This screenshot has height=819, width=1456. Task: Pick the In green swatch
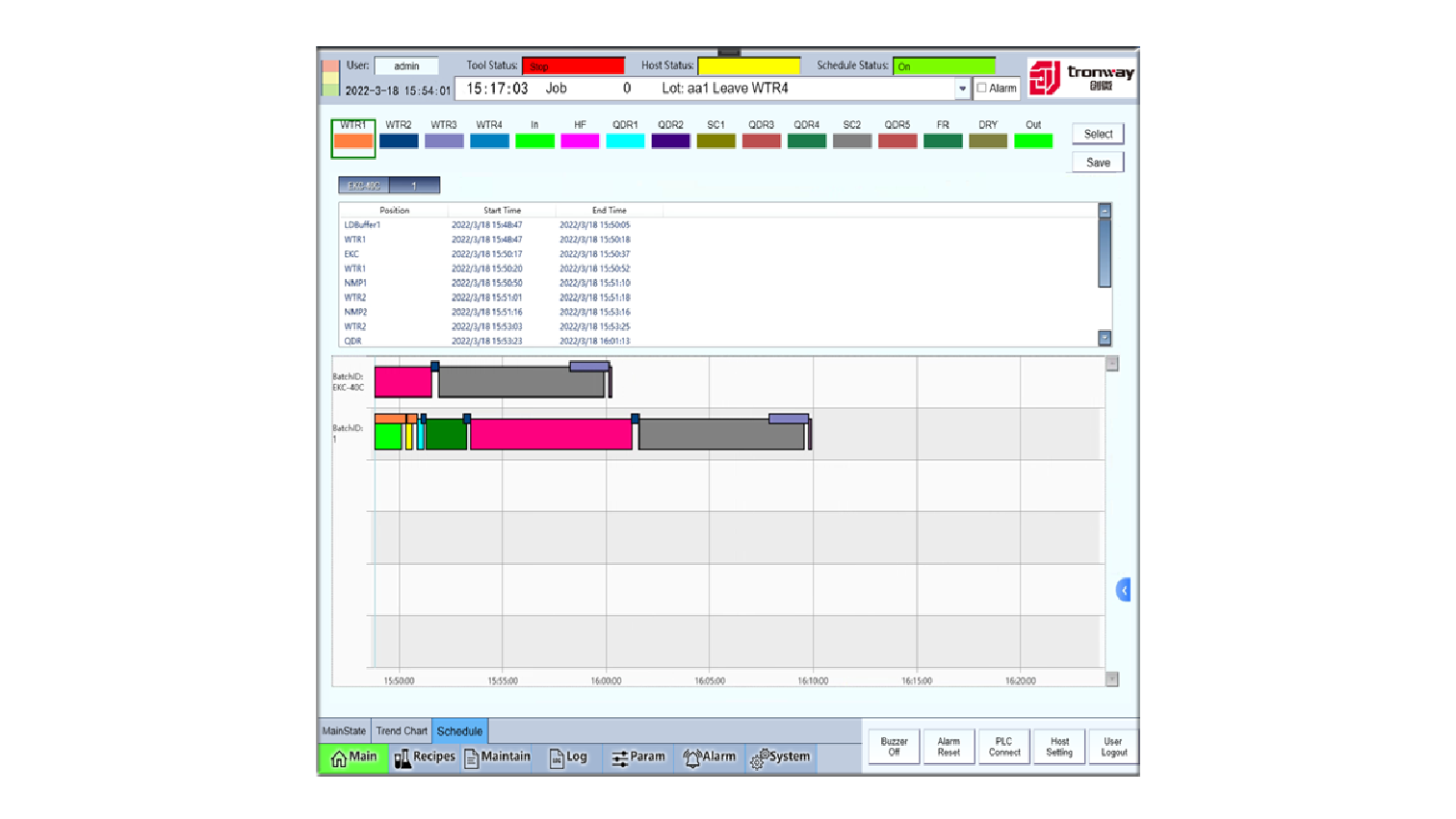pos(534,141)
